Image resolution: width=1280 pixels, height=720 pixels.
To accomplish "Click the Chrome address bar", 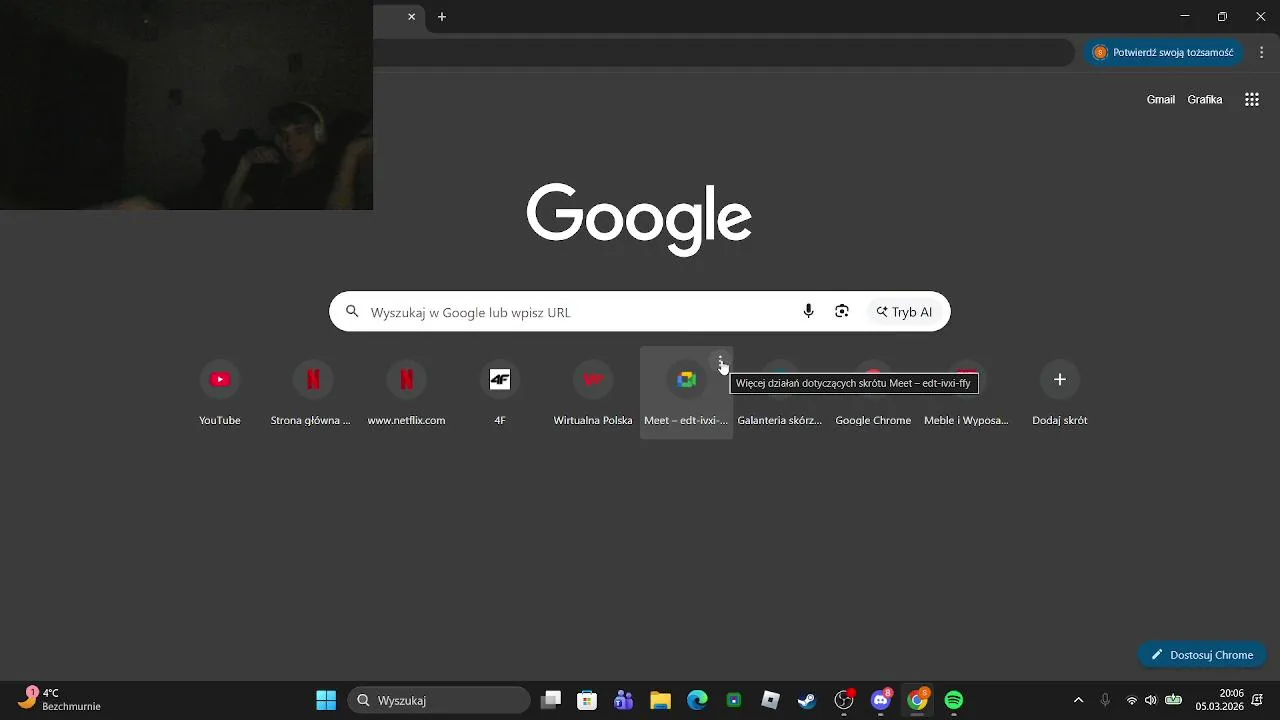I will pyautogui.click(x=723, y=52).
